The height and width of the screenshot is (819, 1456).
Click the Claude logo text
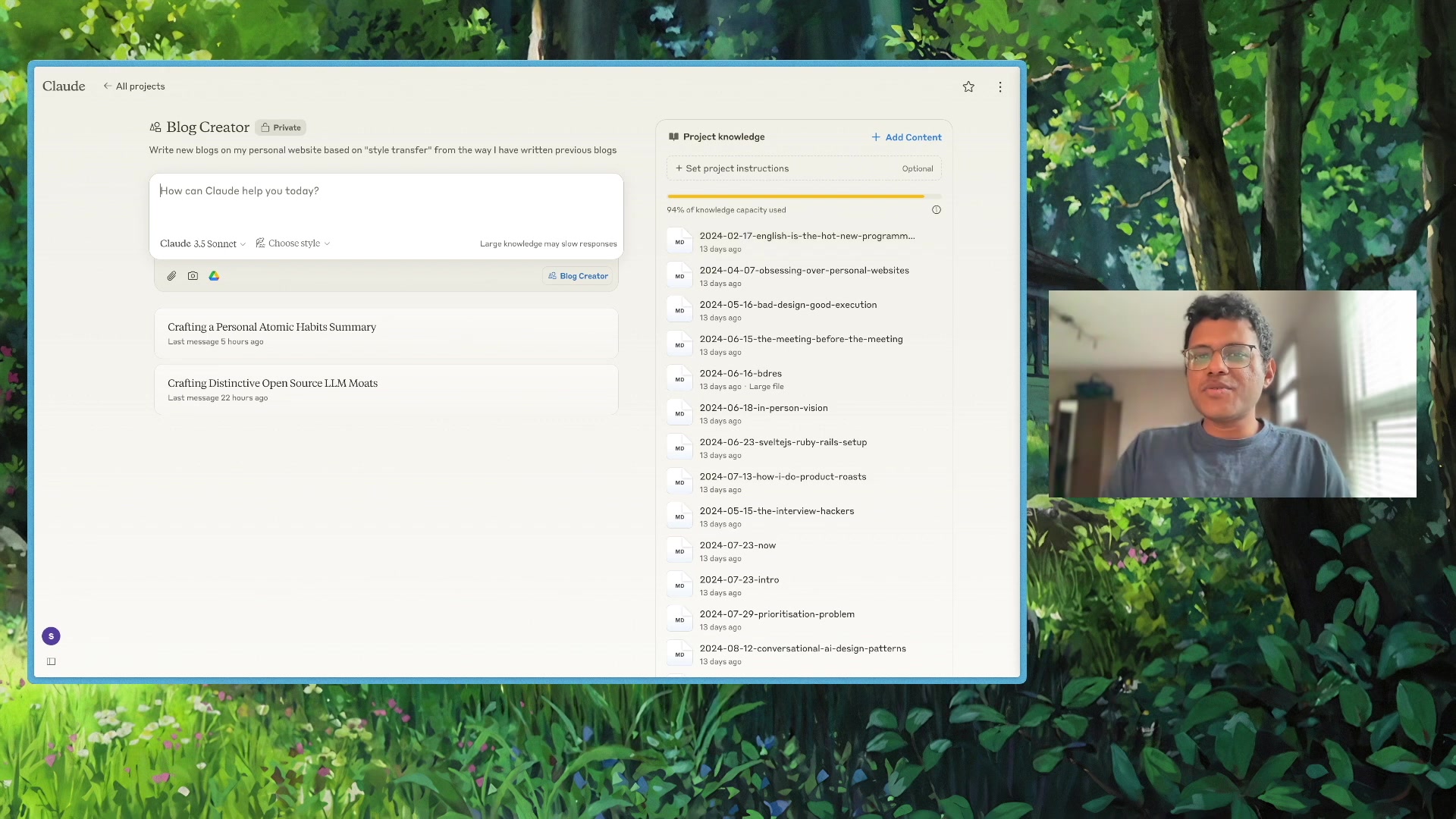coord(64,86)
